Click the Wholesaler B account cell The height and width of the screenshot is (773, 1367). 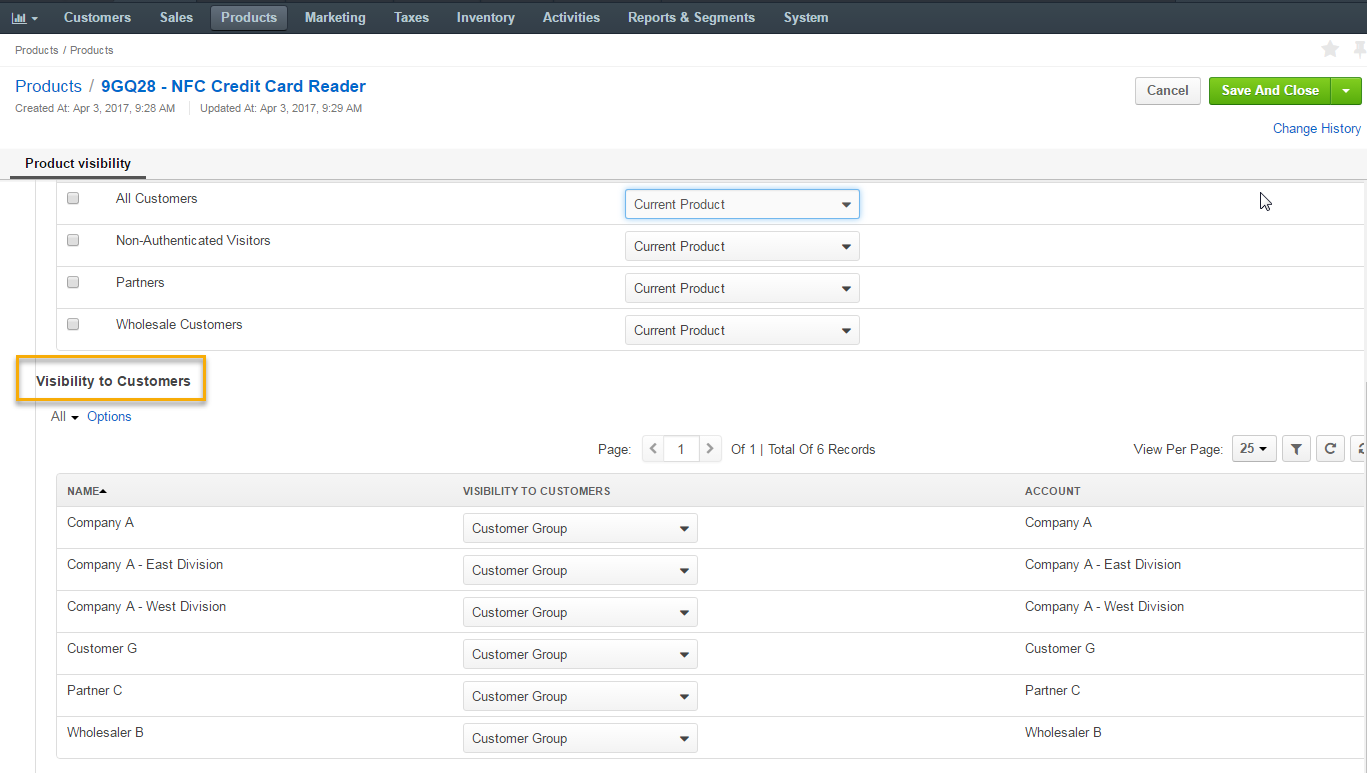[x=1063, y=732]
